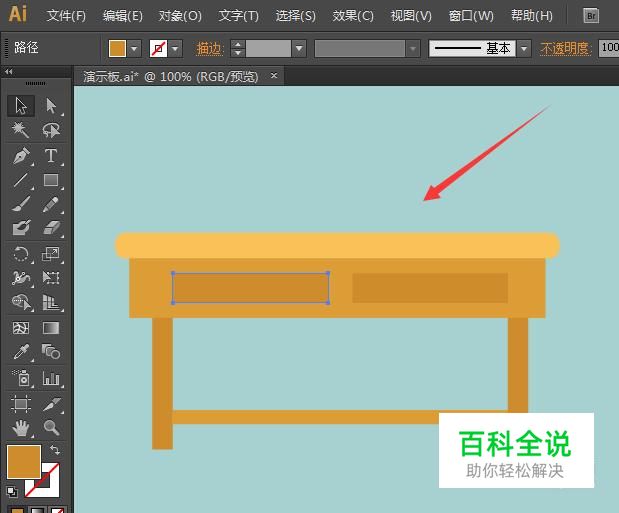Select the Zoom tool

51,428
